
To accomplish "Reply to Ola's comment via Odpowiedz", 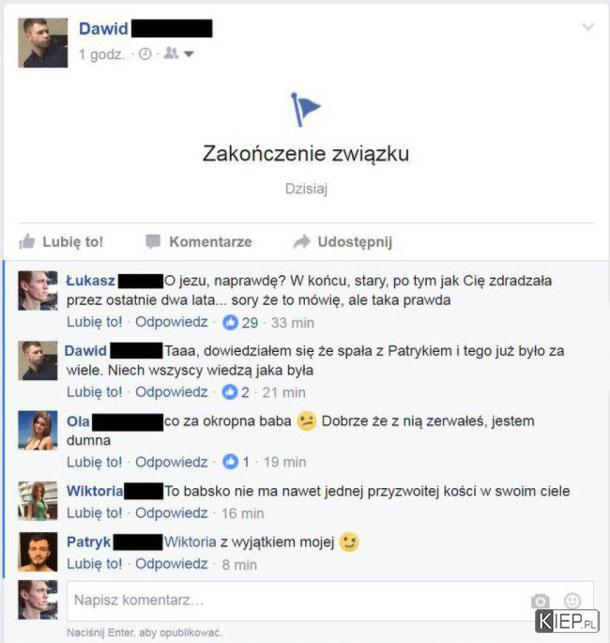I will 171,462.
